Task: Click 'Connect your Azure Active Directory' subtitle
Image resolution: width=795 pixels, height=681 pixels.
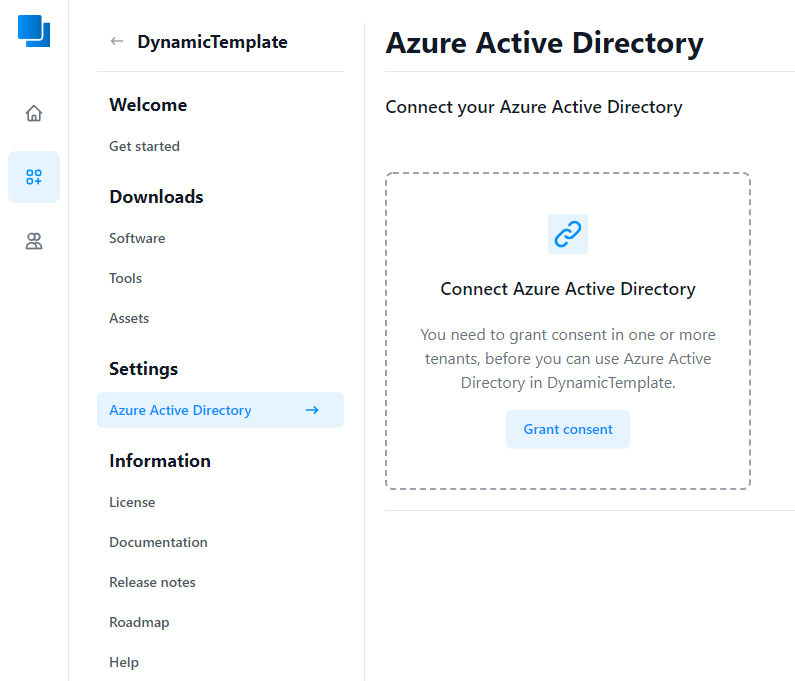Action: [x=534, y=107]
